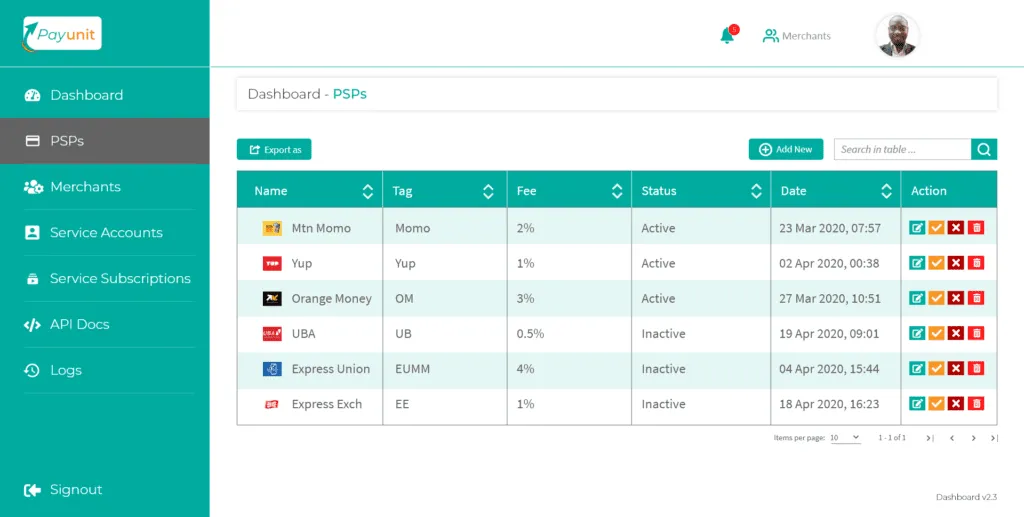Image resolution: width=1024 pixels, height=517 pixels.
Task: Click the orange check icon for Yup
Action: tap(936, 263)
